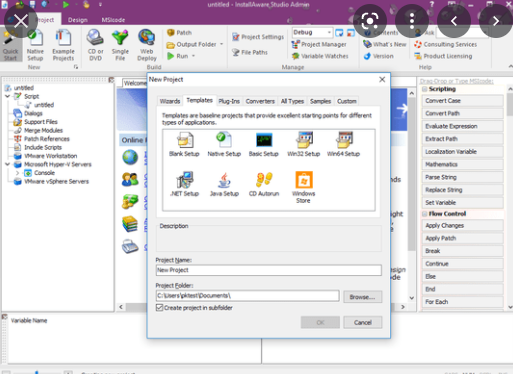Viewport: 513px width, 374px height.
Task: Expand the Console tree node
Action: [18, 173]
